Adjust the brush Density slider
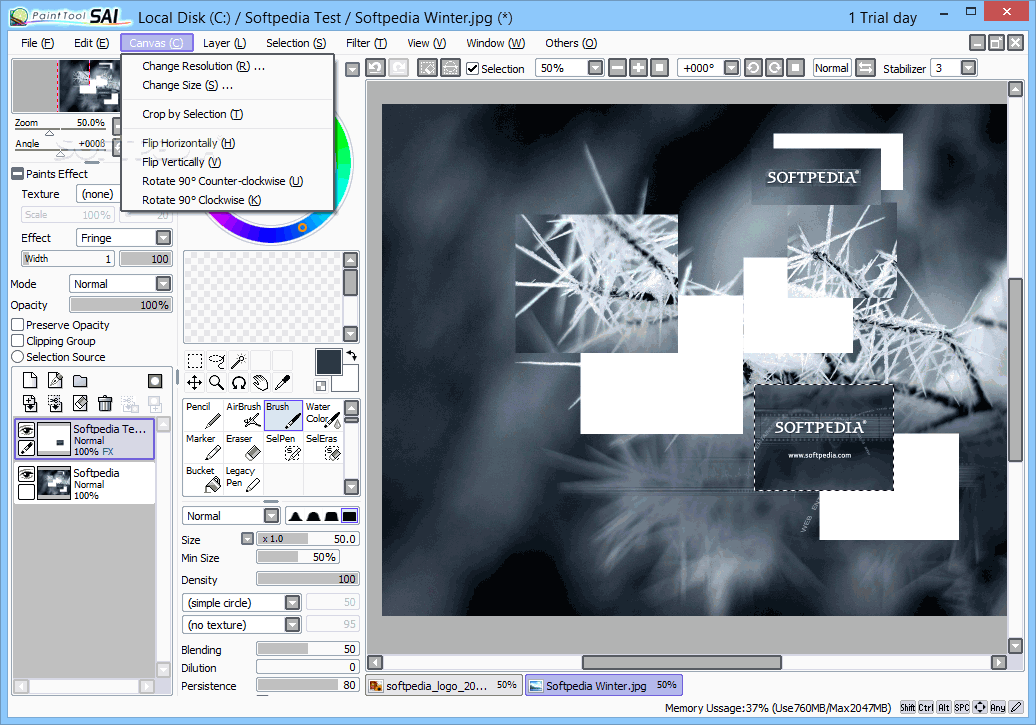1036x725 pixels. click(x=308, y=579)
